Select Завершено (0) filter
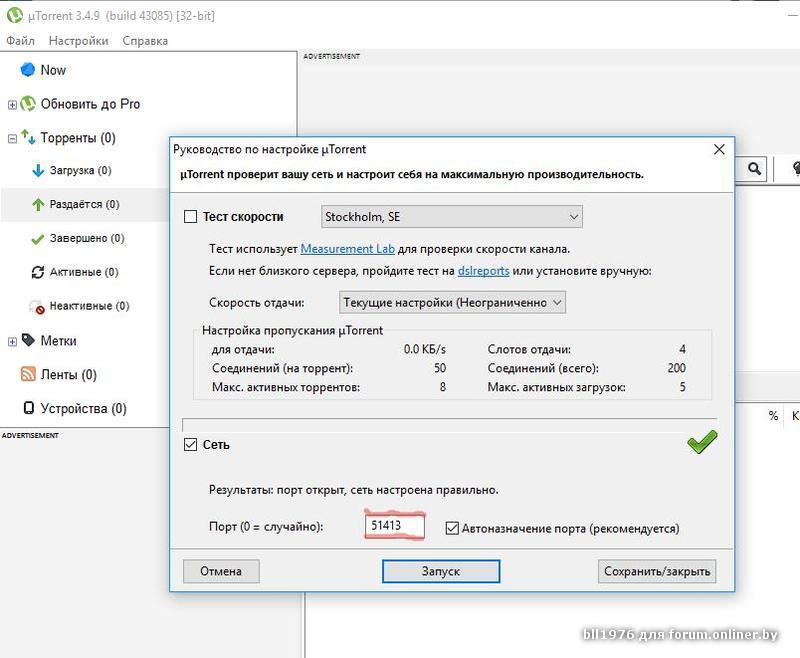Screen dimensions: 800x658 point(87,238)
